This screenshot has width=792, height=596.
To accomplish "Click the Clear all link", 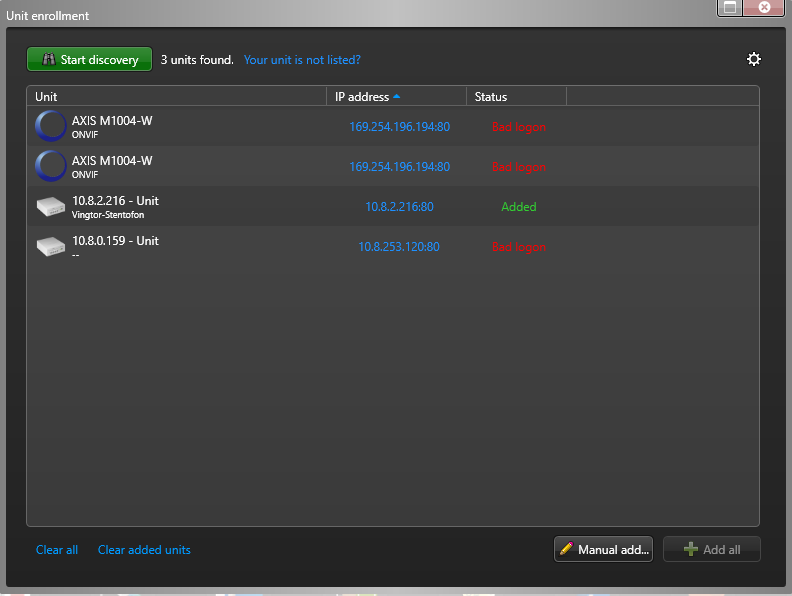I will point(57,550).
